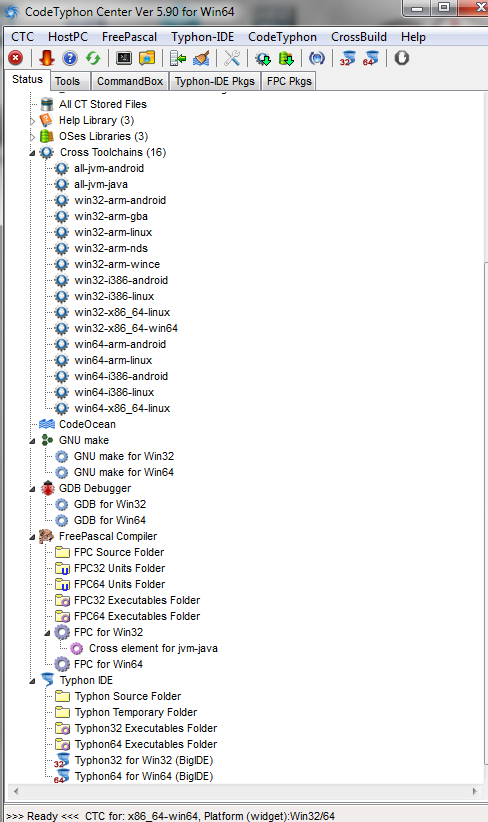Click the red stop icon in toolbar
The image size is (488, 822).
tap(16, 58)
